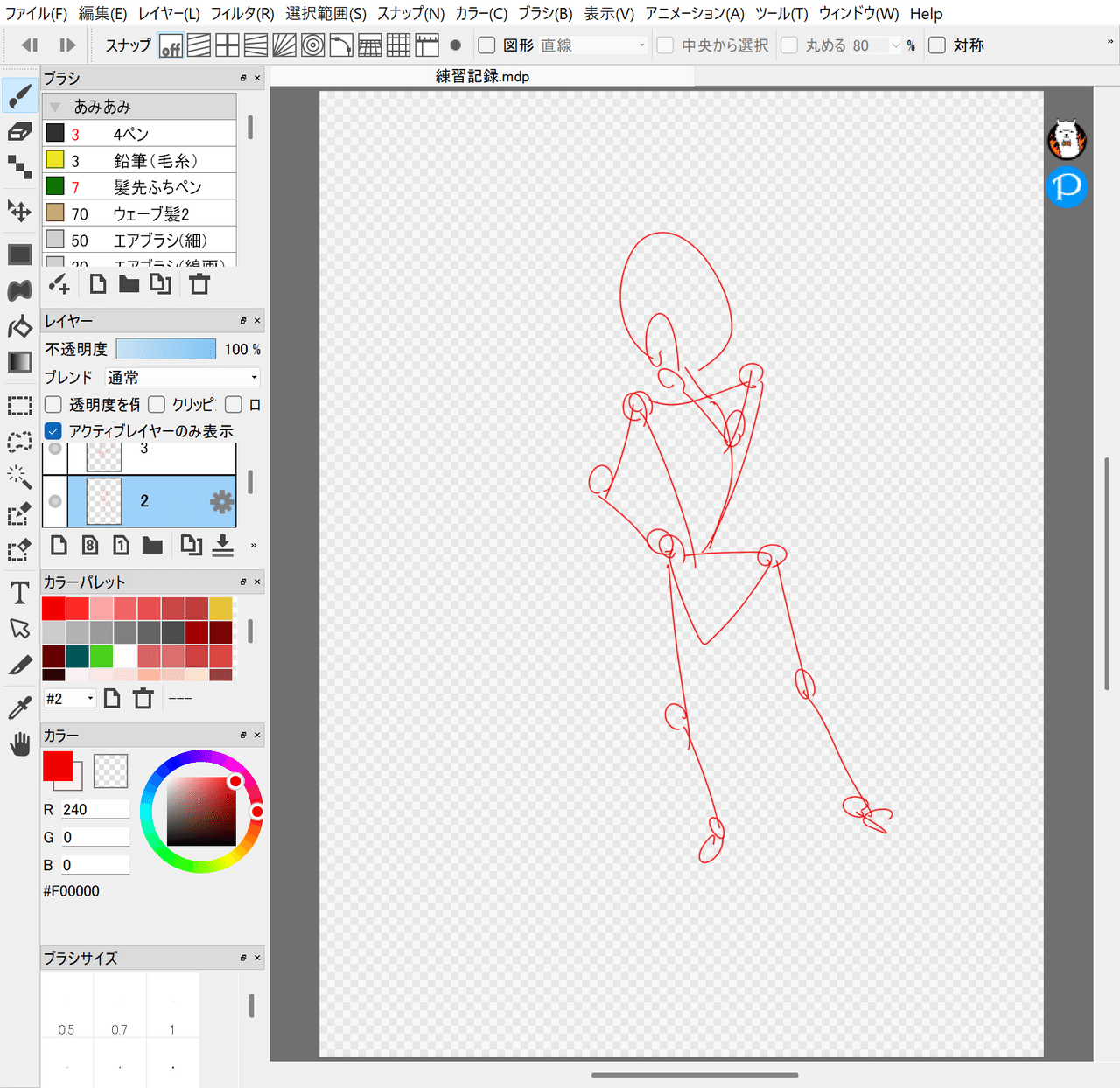Open the フィルタ(R) menu

tap(242, 14)
